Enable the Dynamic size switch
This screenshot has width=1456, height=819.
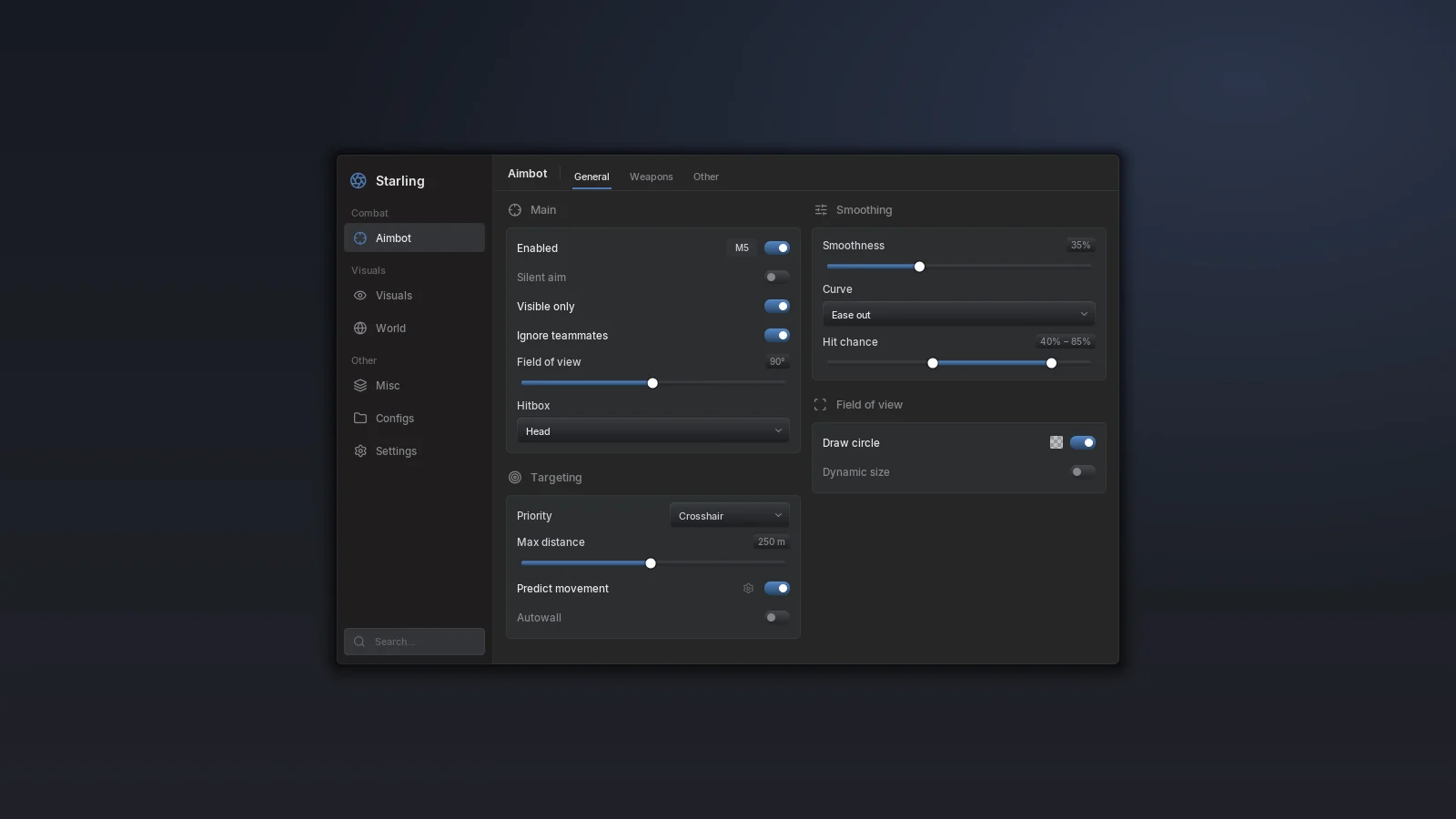1083,471
